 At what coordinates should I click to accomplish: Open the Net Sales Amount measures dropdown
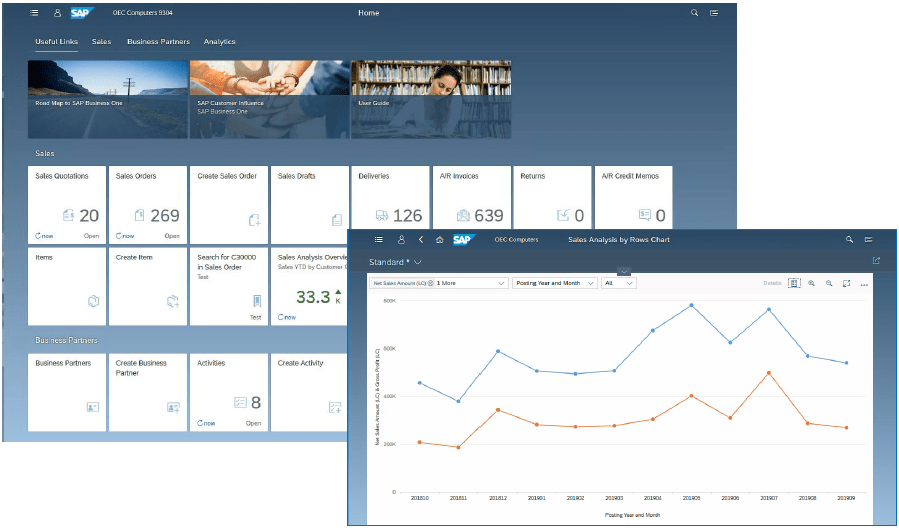pyautogui.click(x=439, y=283)
